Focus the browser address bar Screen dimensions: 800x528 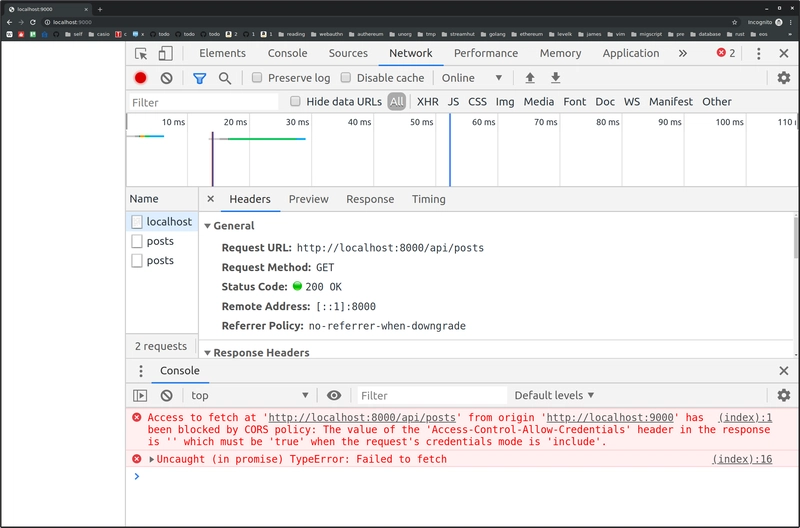[388, 22]
